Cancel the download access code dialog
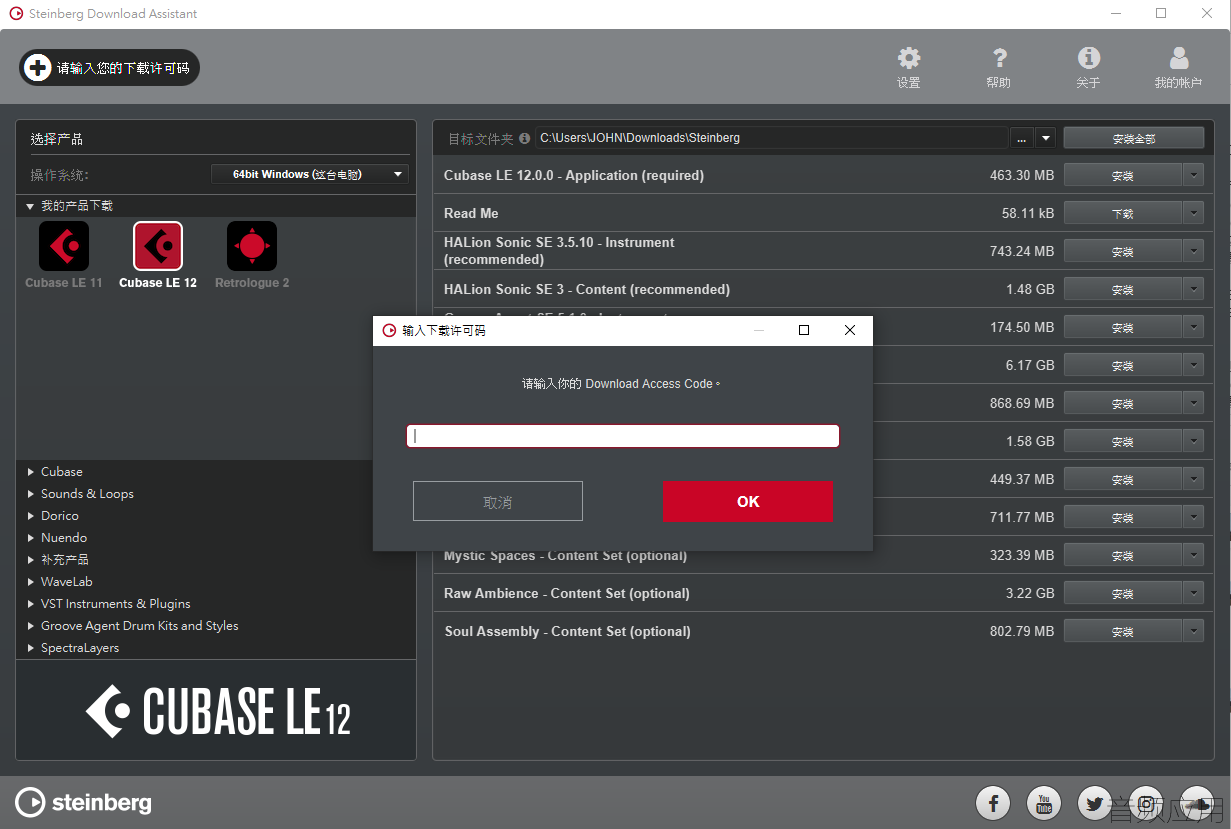This screenshot has height=829, width=1231. pos(497,501)
